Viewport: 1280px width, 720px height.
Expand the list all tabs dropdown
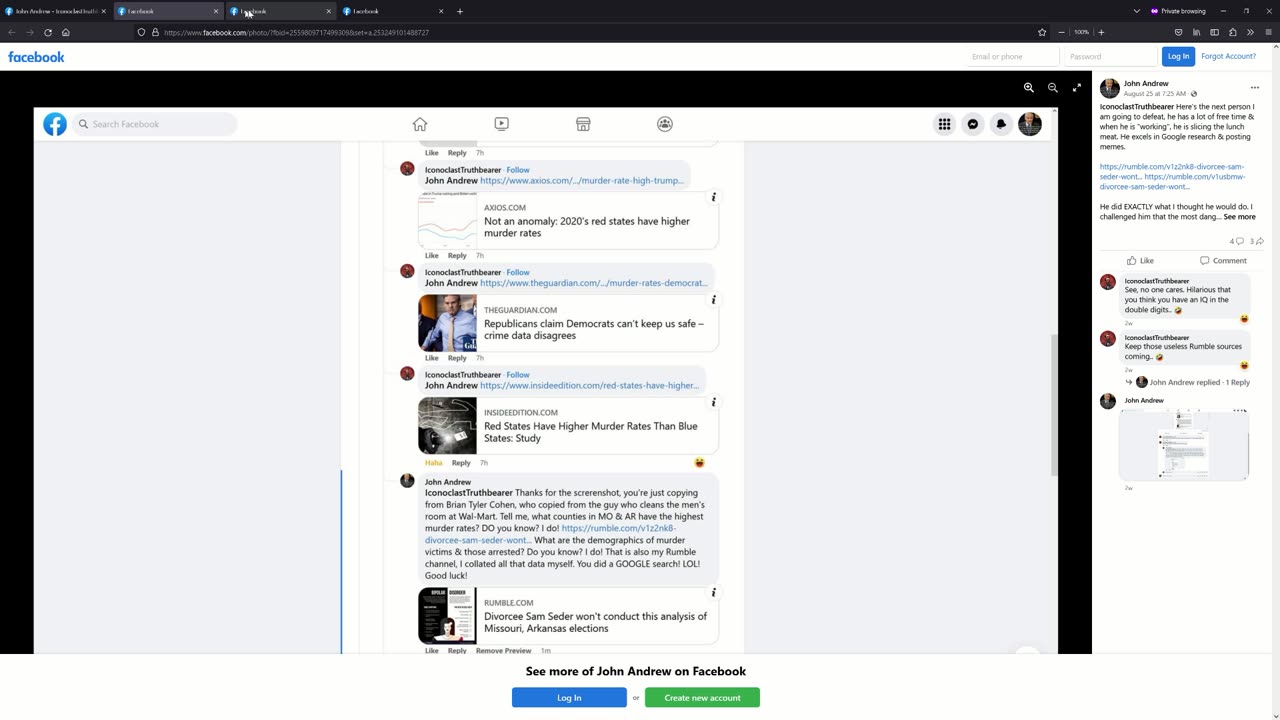pos(1136,11)
